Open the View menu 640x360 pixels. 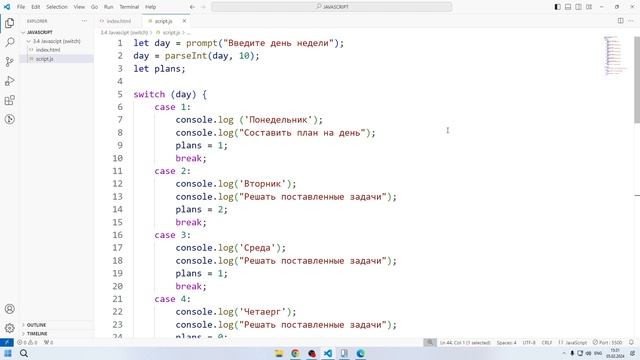pyautogui.click(x=79, y=7)
